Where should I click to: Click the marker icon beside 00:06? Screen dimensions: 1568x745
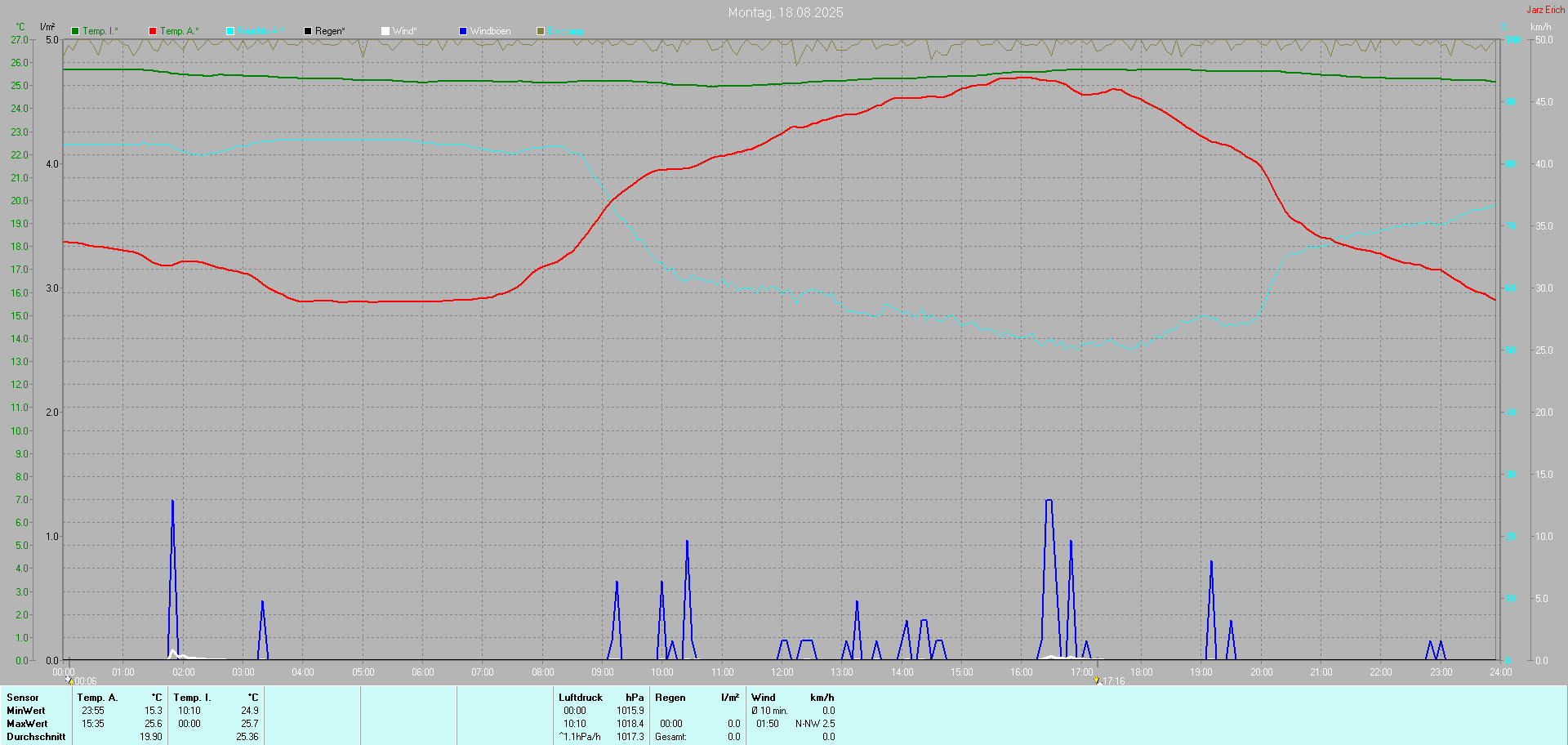pyautogui.click(x=69, y=680)
